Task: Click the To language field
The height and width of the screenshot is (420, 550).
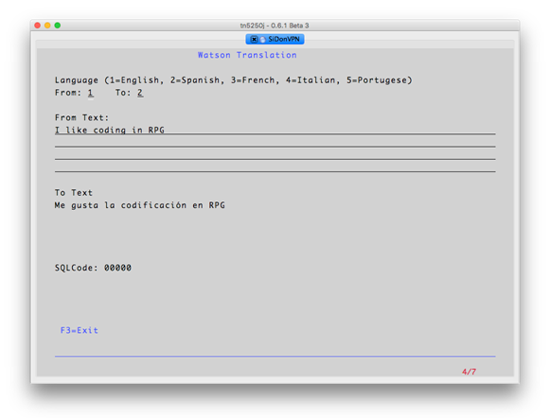Action: point(140,93)
